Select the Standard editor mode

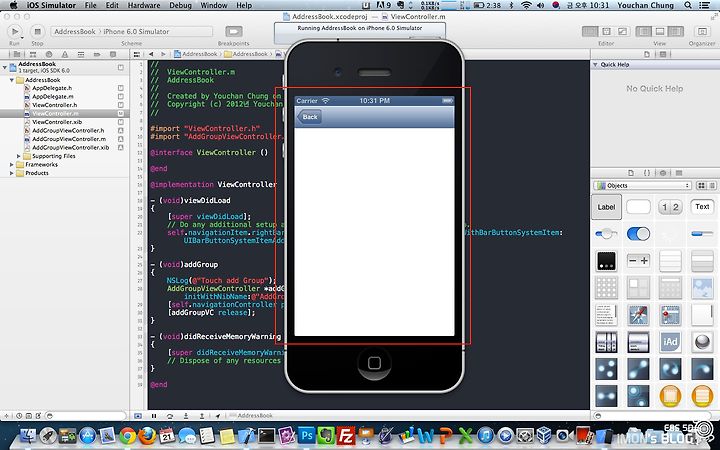(x=590, y=31)
